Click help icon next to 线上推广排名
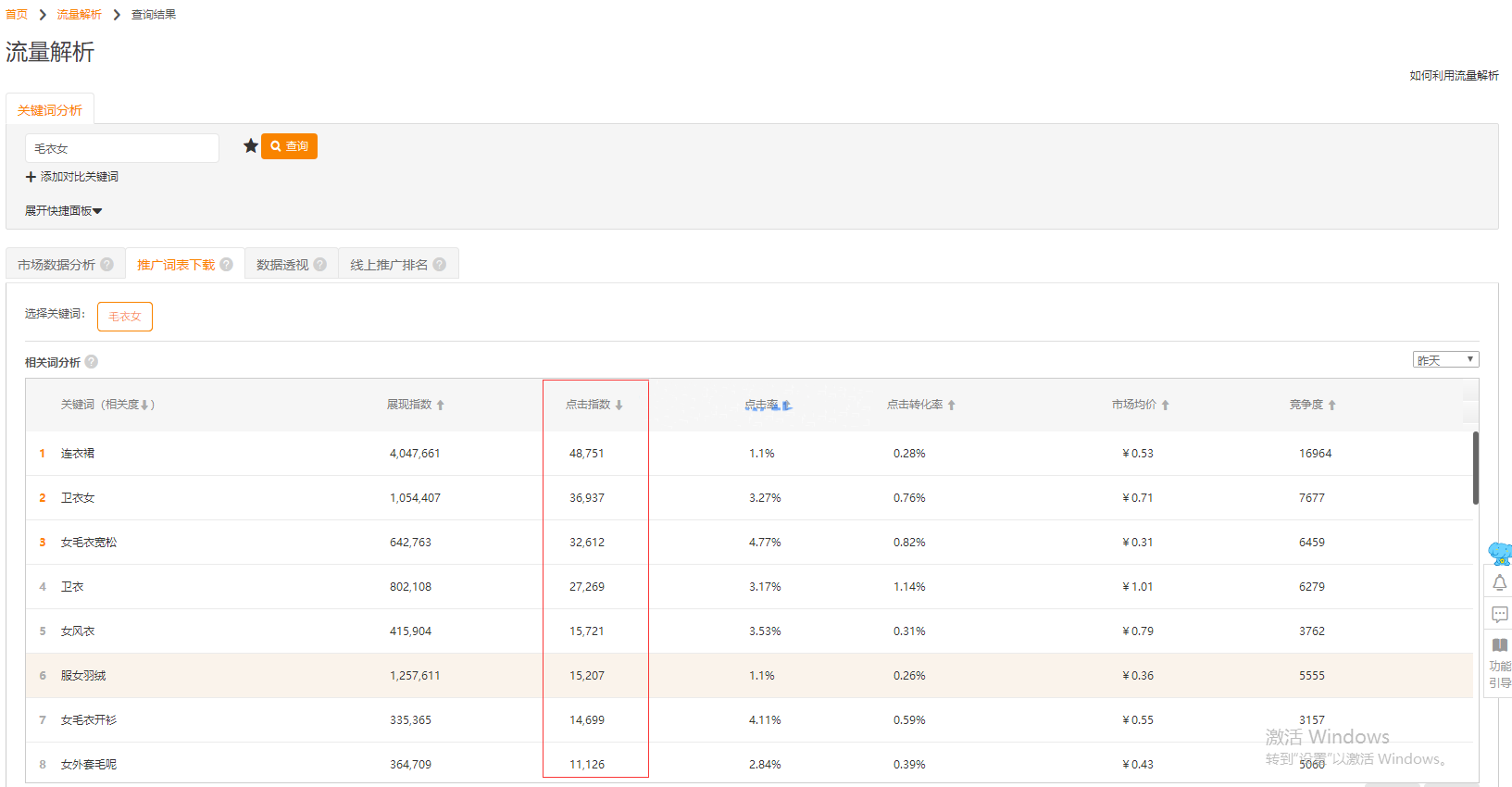The height and width of the screenshot is (787, 1512). pos(440,264)
